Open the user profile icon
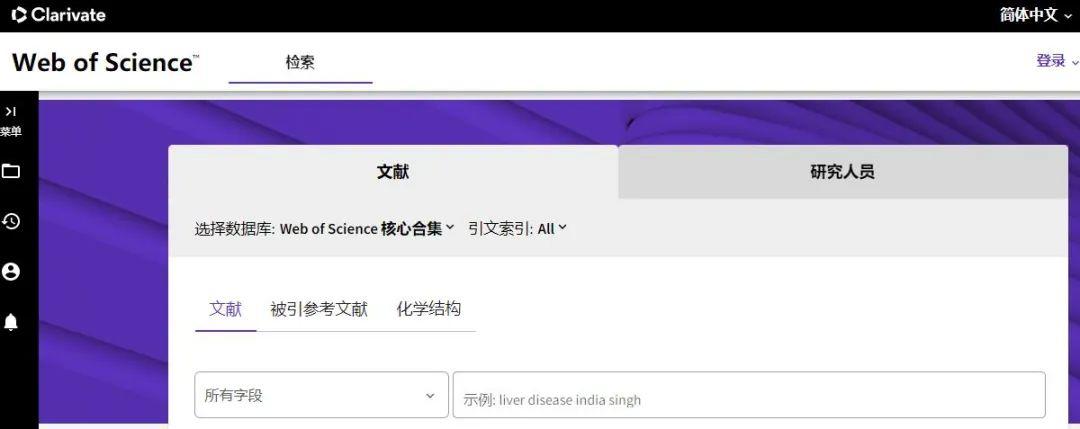 point(11,271)
